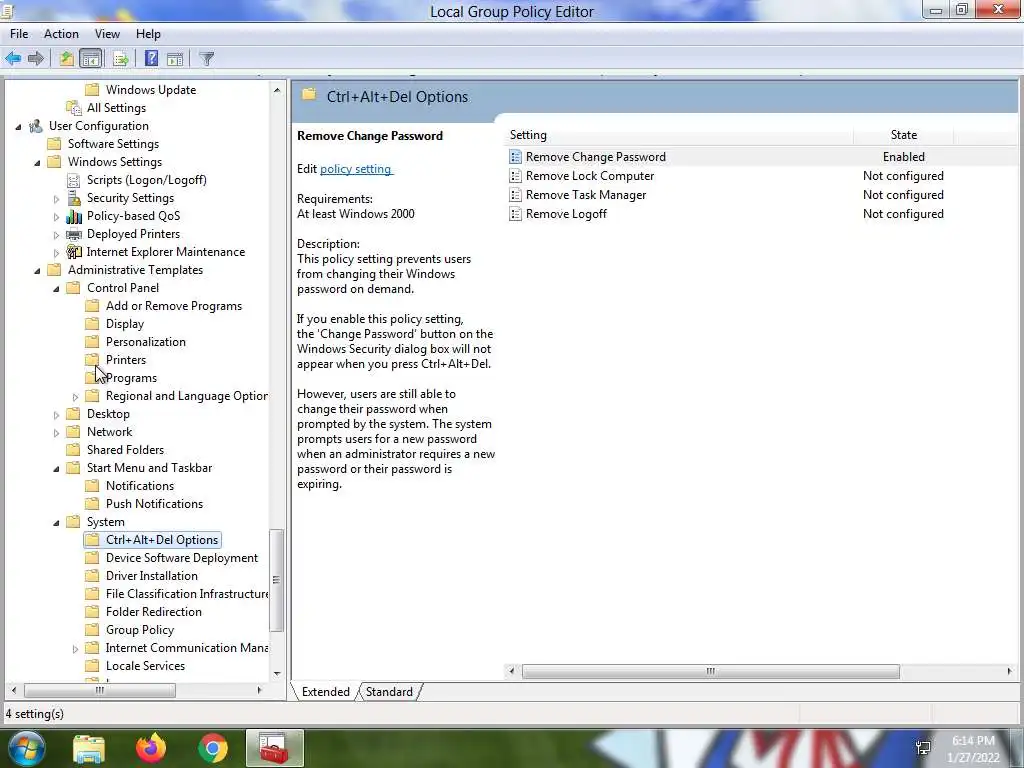Click the network icon in system tray
The width and height of the screenshot is (1024, 768).
(923, 748)
